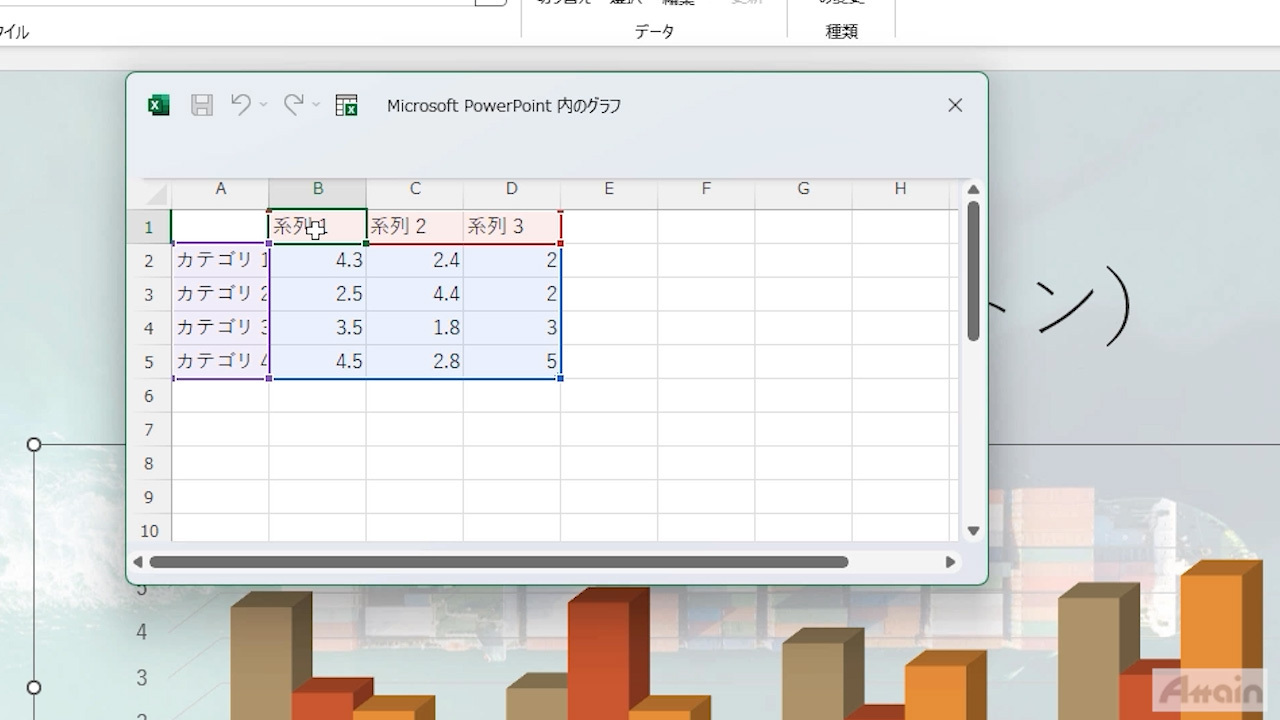Open the Redo history dropdown arrow

(x=316, y=104)
